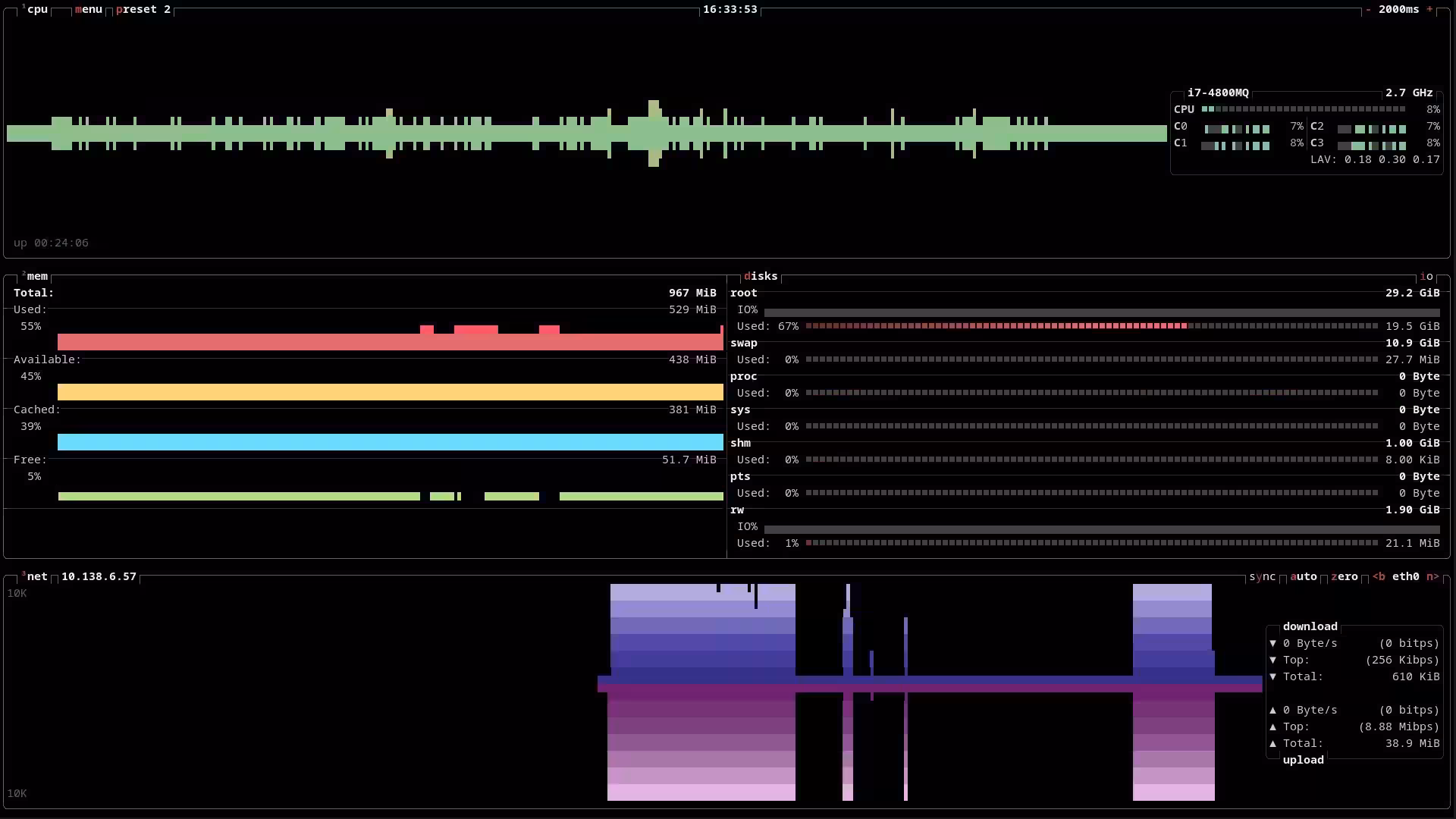Screen dimensions: 1456x819
Task: Click zero to reset network totals
Action: click(x=1345, y=576)
